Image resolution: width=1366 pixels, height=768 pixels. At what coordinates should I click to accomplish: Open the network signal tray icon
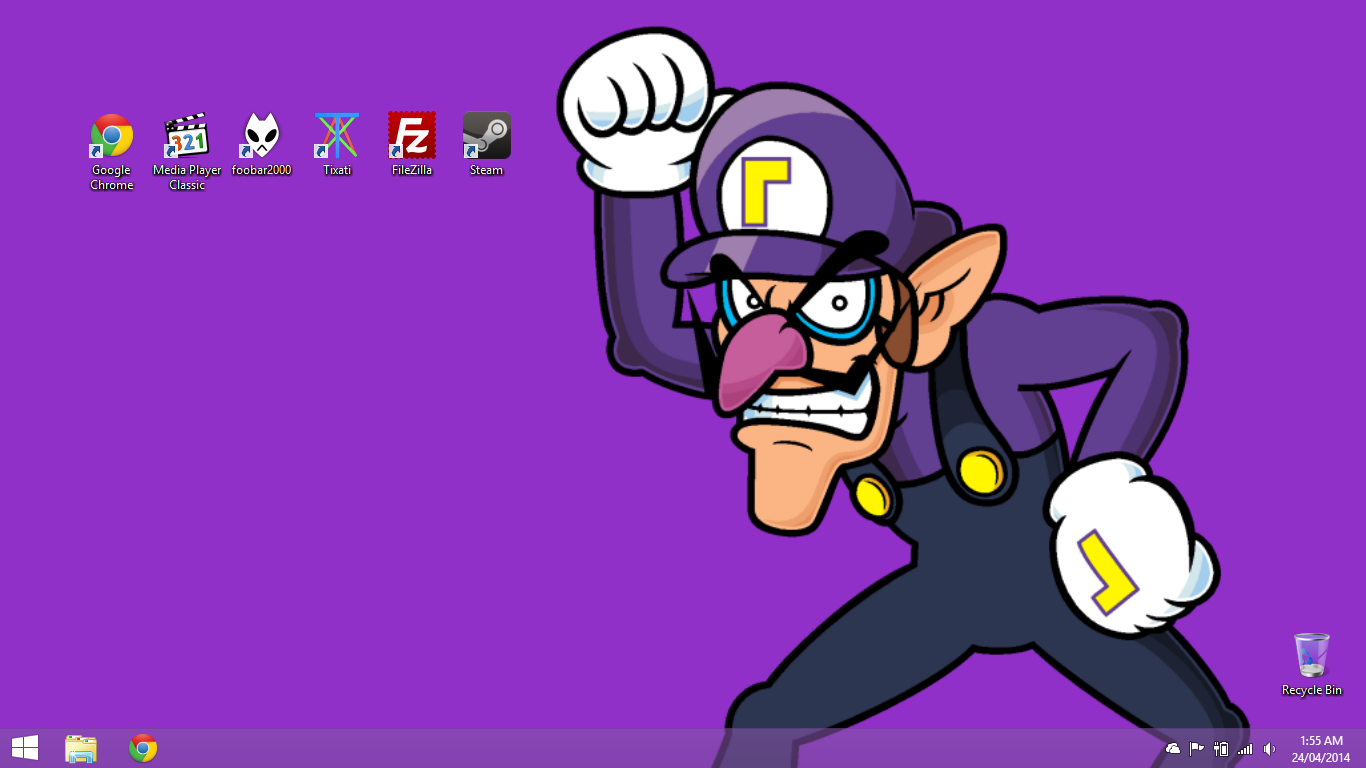point(1245,749)
